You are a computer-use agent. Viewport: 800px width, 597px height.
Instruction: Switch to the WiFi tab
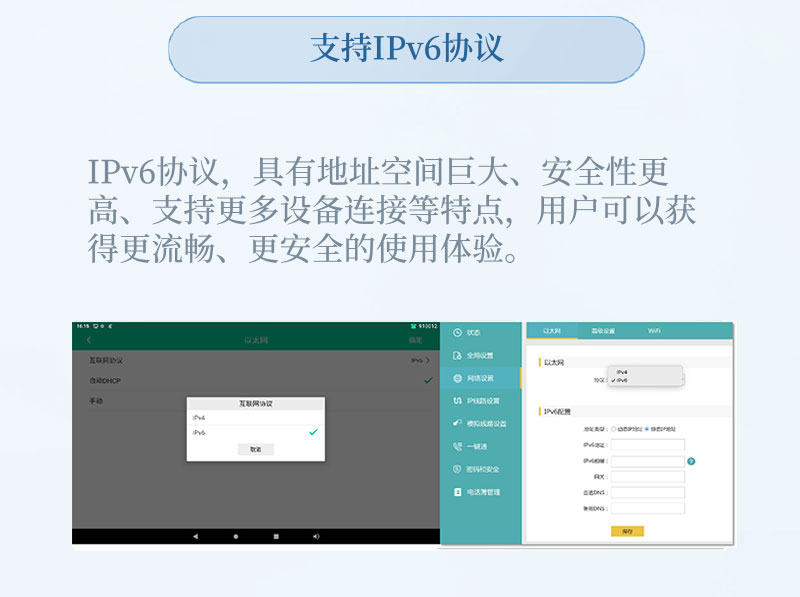654,331
